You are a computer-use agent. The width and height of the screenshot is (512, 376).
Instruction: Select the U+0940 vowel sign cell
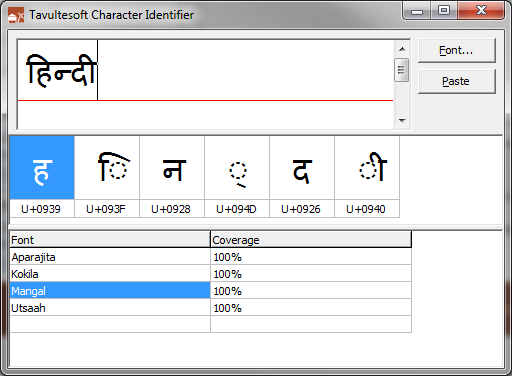click(x=367, y=177)
